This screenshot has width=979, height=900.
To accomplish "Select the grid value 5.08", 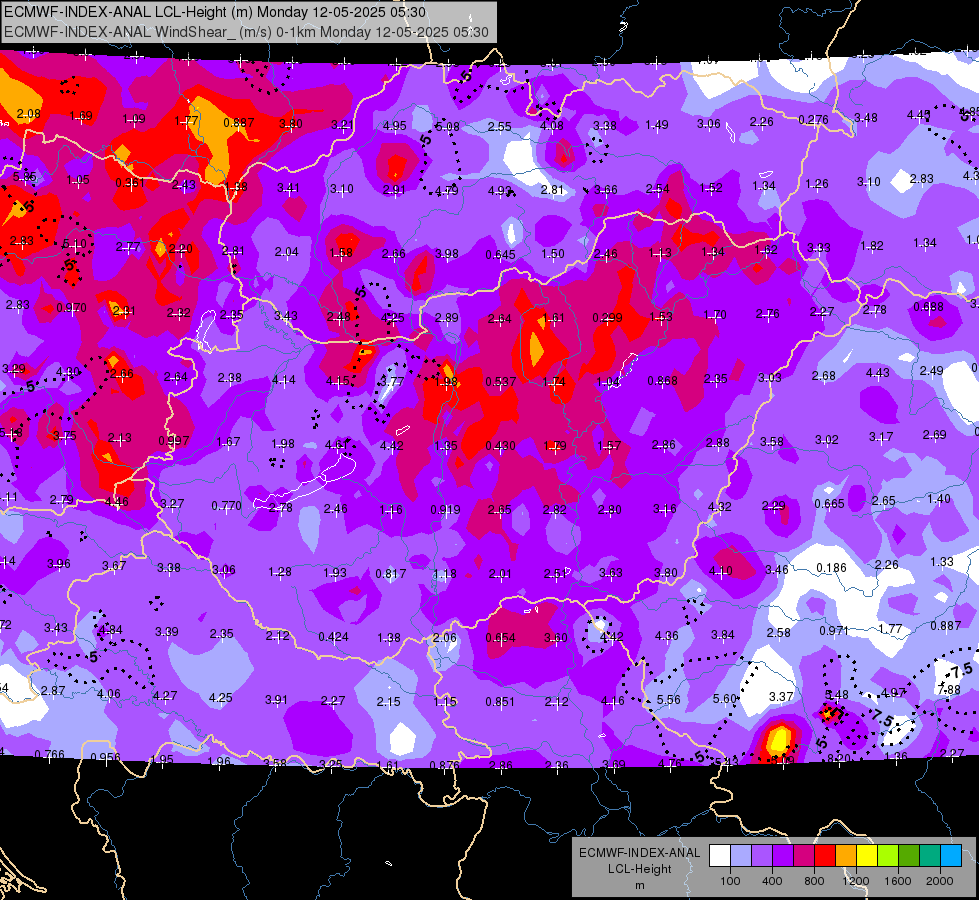I will 447,127.
